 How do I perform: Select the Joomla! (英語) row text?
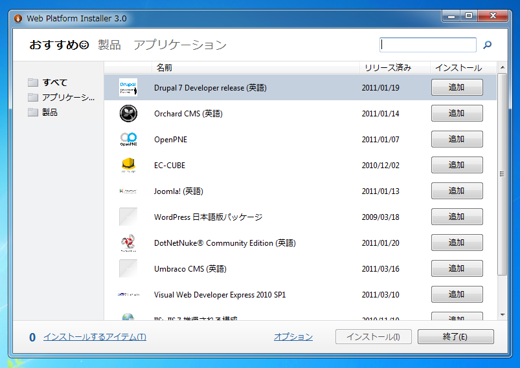click(x=179, y=191)
